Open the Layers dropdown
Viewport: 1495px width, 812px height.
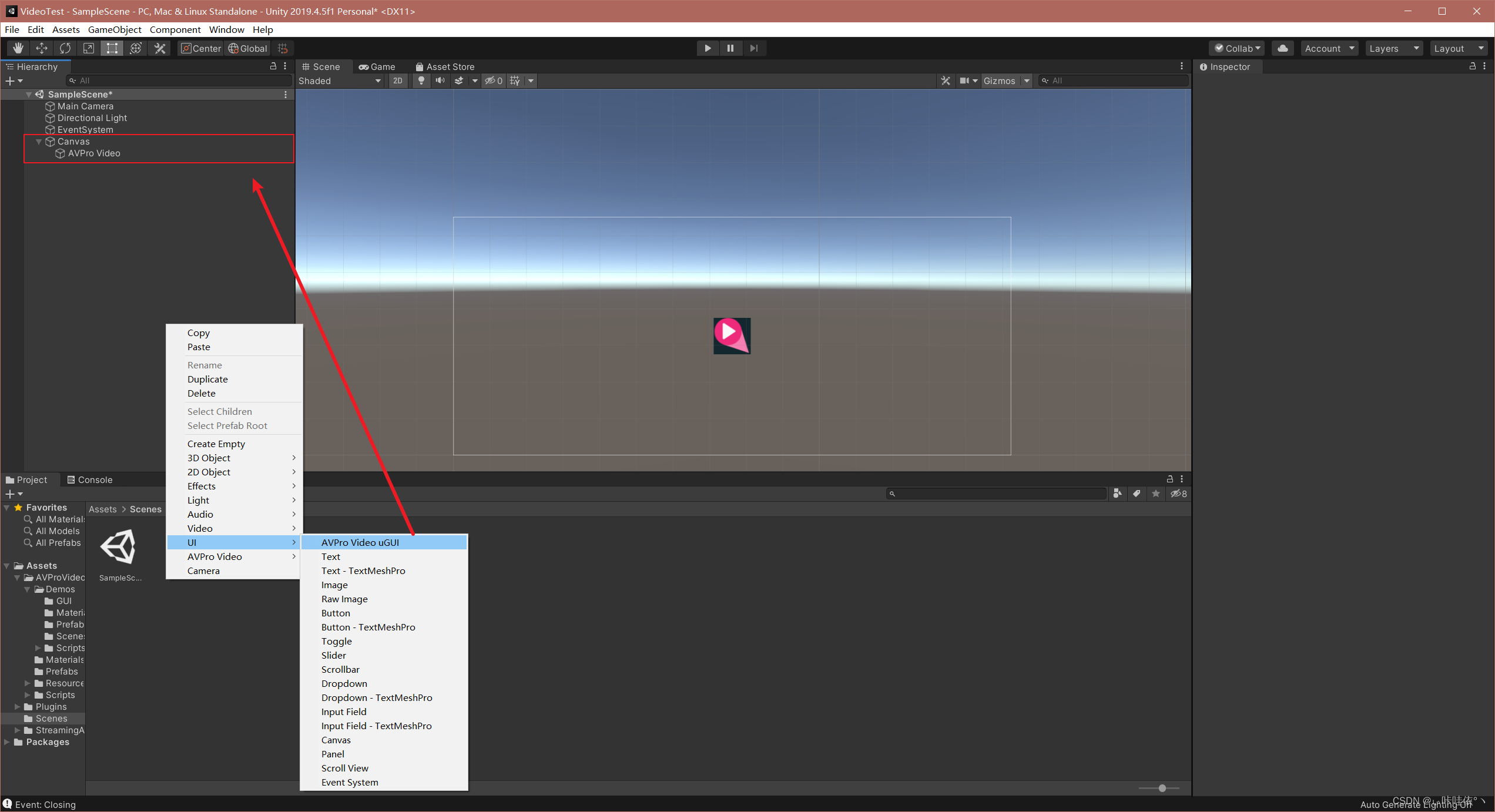click(x=1393, y=48)
